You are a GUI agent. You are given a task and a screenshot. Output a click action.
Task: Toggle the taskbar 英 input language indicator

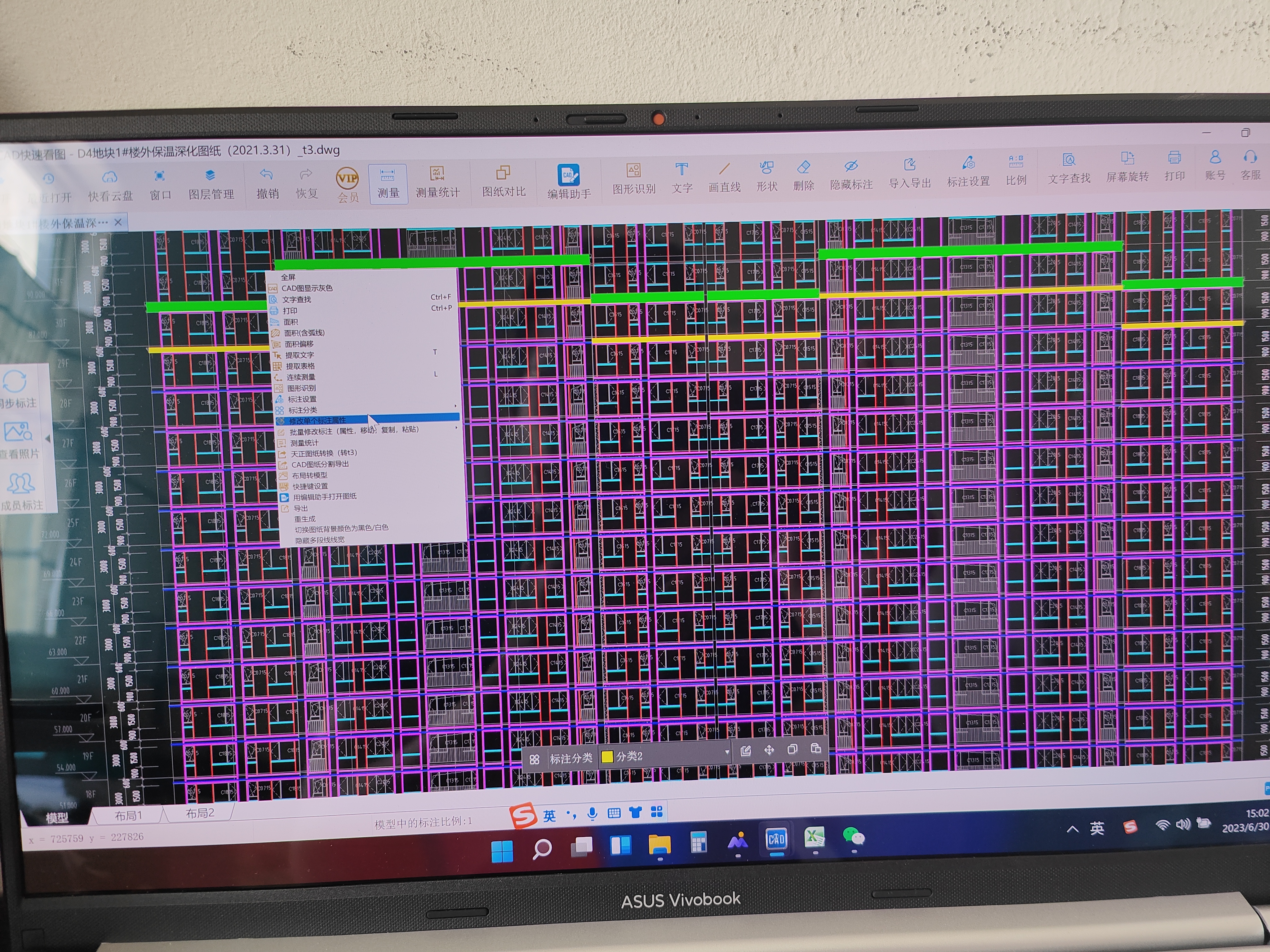[x=1097, y=829]
